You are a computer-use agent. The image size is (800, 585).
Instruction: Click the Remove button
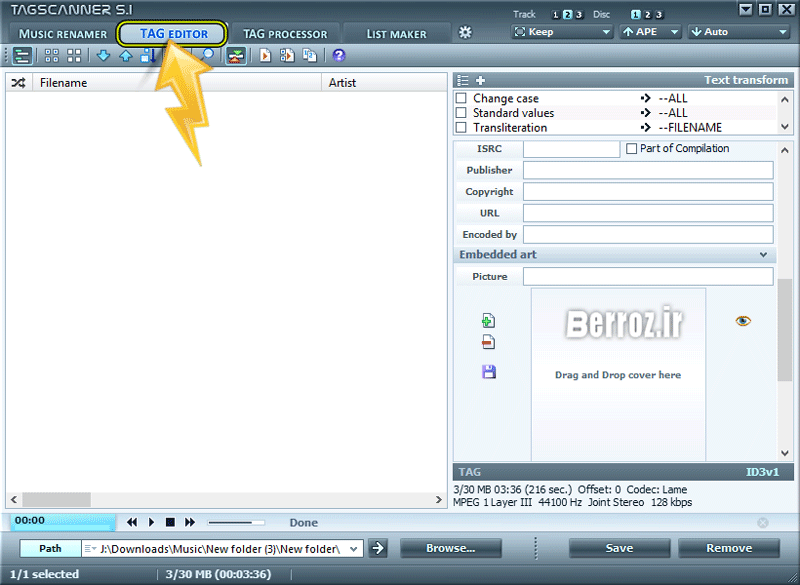(729, 548)
